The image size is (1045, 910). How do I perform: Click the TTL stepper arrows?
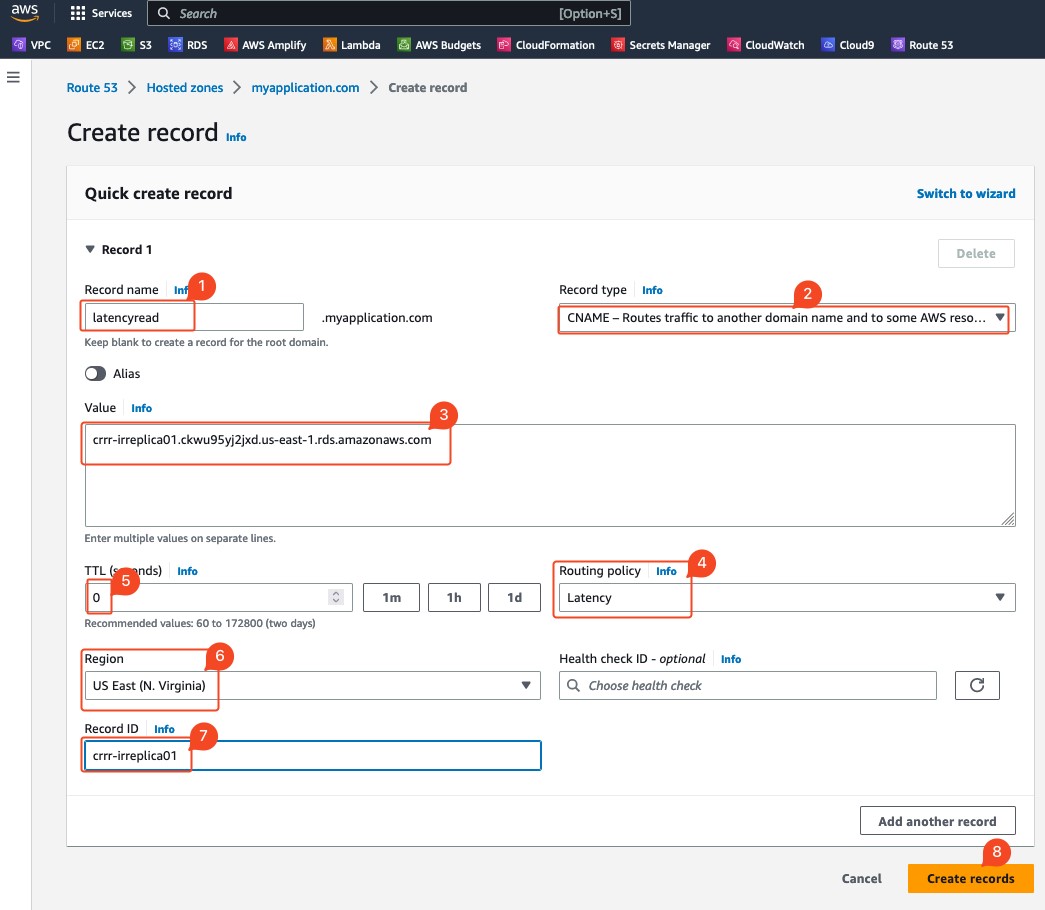click(337, 597)
